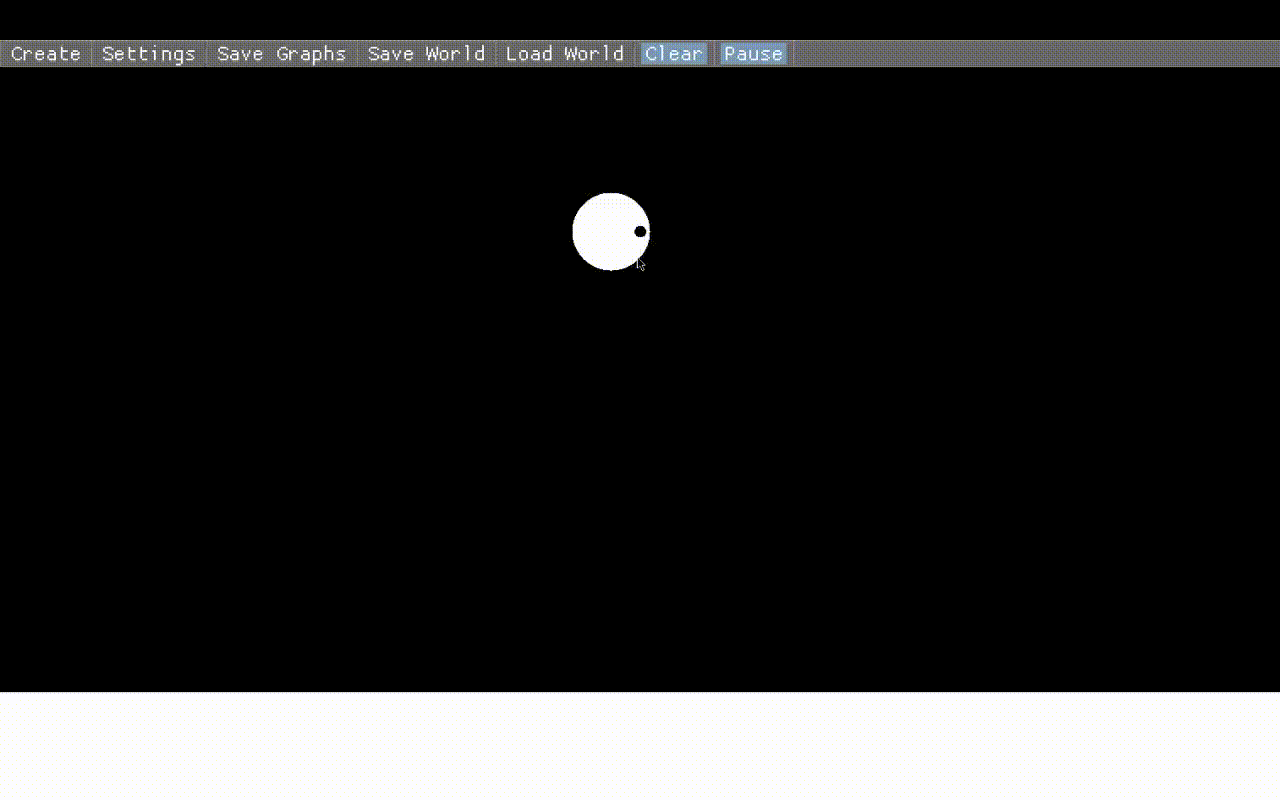Click empty menu bar area right of Pause
Viewport: 1280px width, 800px height.
point(1030,54)
